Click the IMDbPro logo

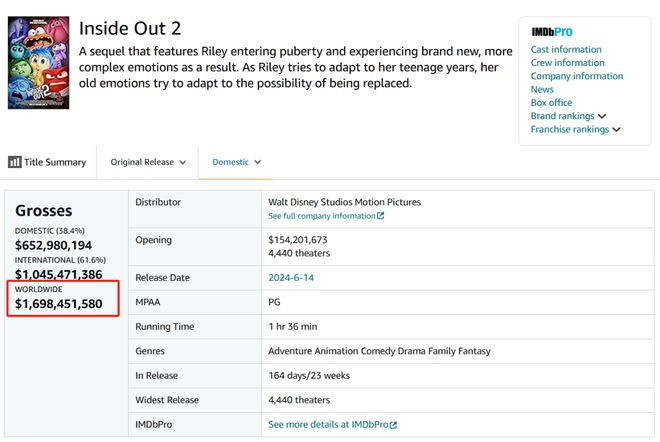pyautogui.click(x=551, y=32)
